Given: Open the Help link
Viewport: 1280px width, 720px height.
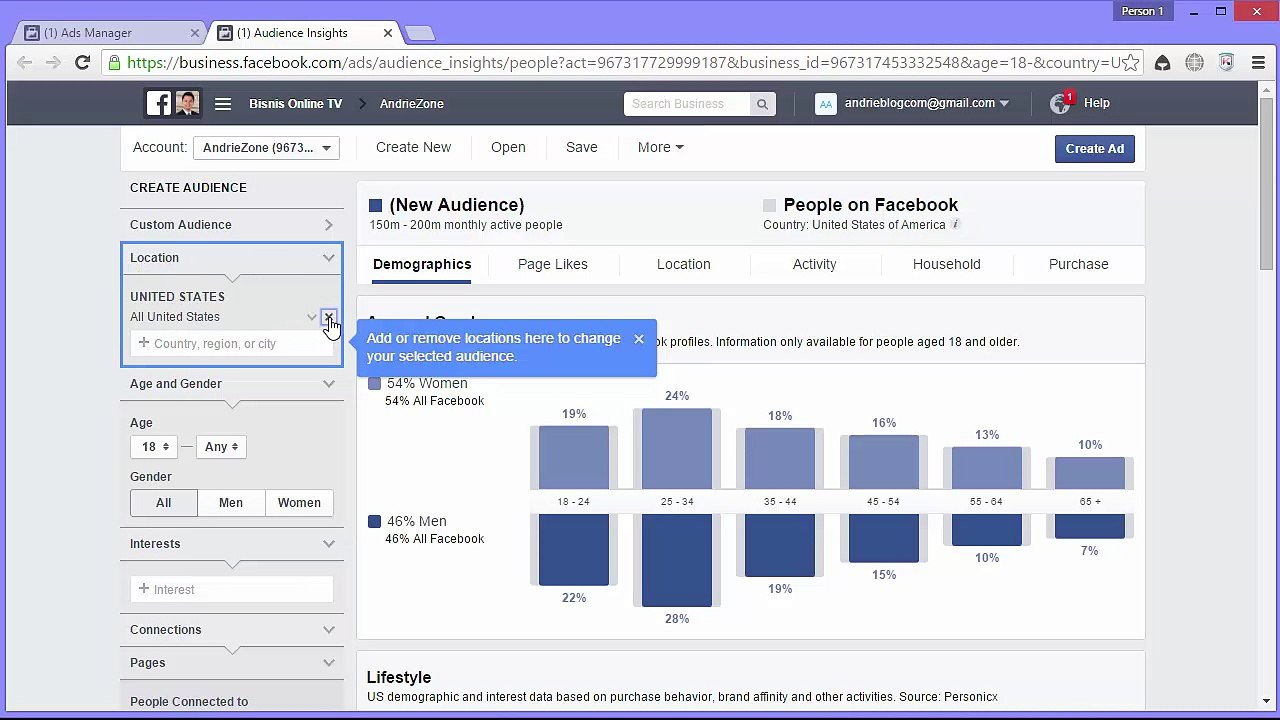Looking at the screenshot, I should (x=1097, y=103).
